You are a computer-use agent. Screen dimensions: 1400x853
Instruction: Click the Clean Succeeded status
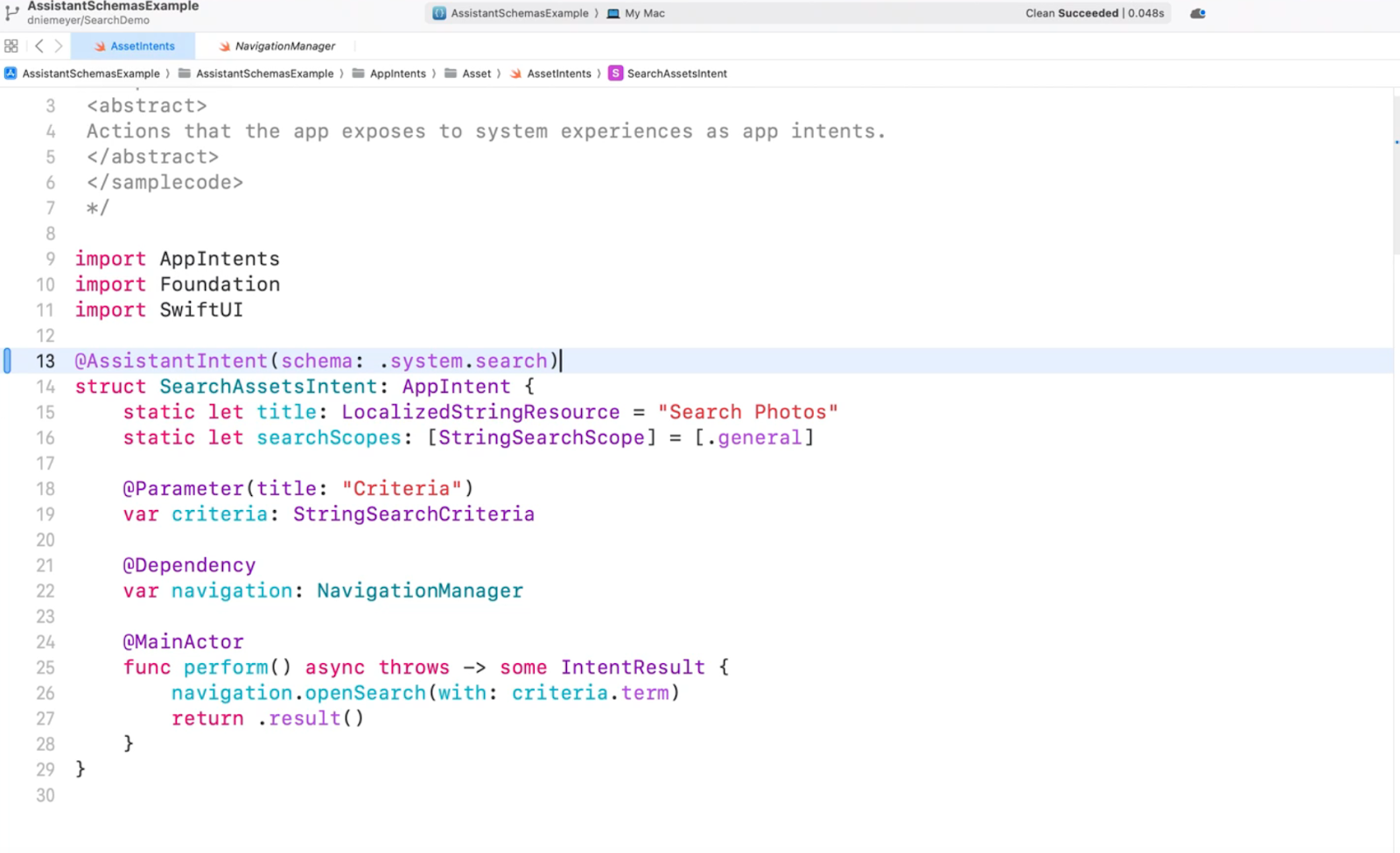pos(1095,13)
